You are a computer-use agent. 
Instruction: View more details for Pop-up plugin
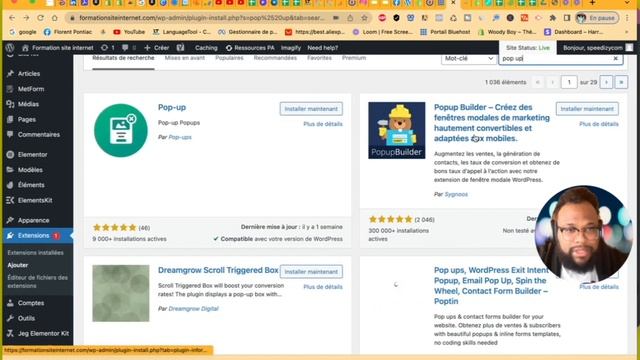323,124
